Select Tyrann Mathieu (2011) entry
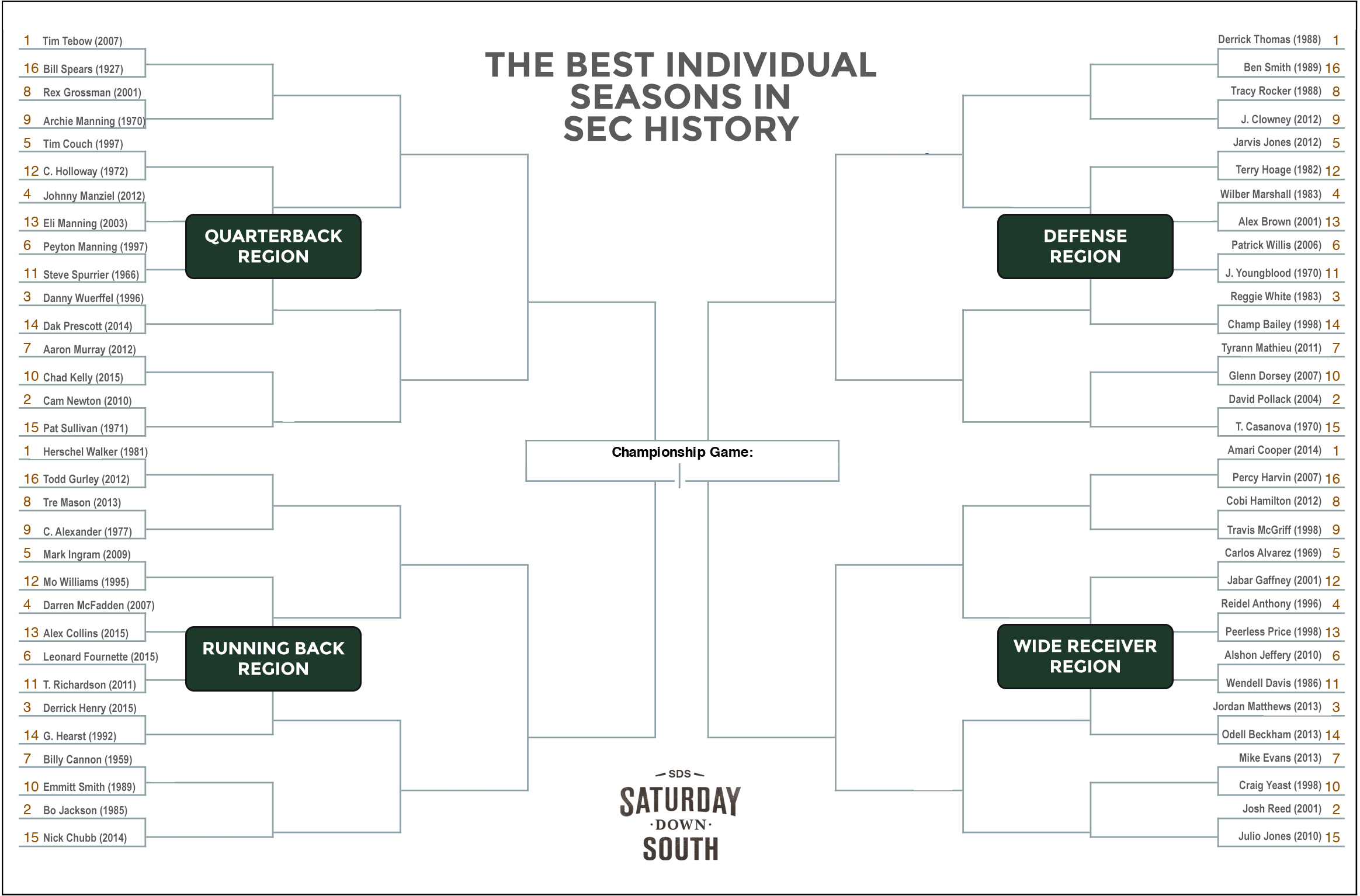1360x896 pixels. [x=1271, y=348]
